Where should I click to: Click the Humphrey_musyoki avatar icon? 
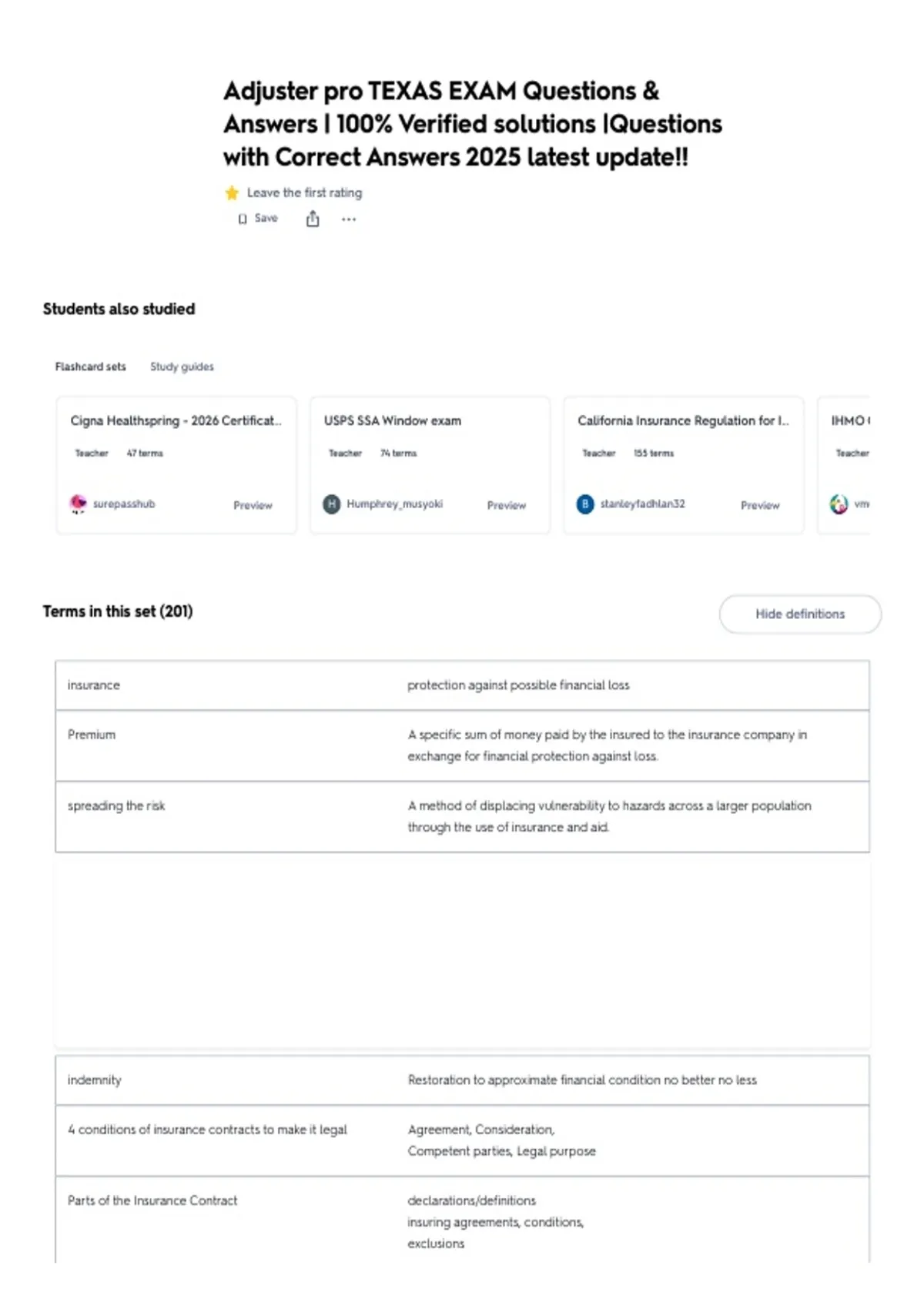[x=332, y=504]
